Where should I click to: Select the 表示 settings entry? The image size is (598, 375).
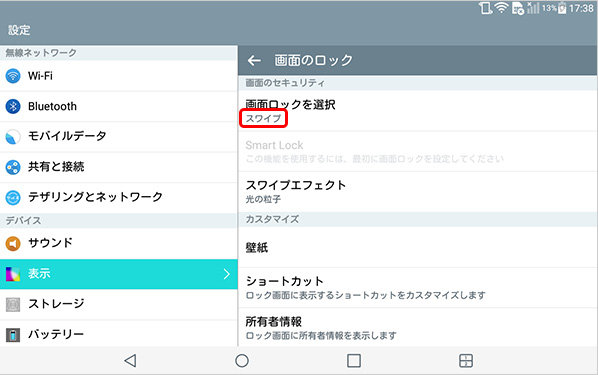(119, 274)
